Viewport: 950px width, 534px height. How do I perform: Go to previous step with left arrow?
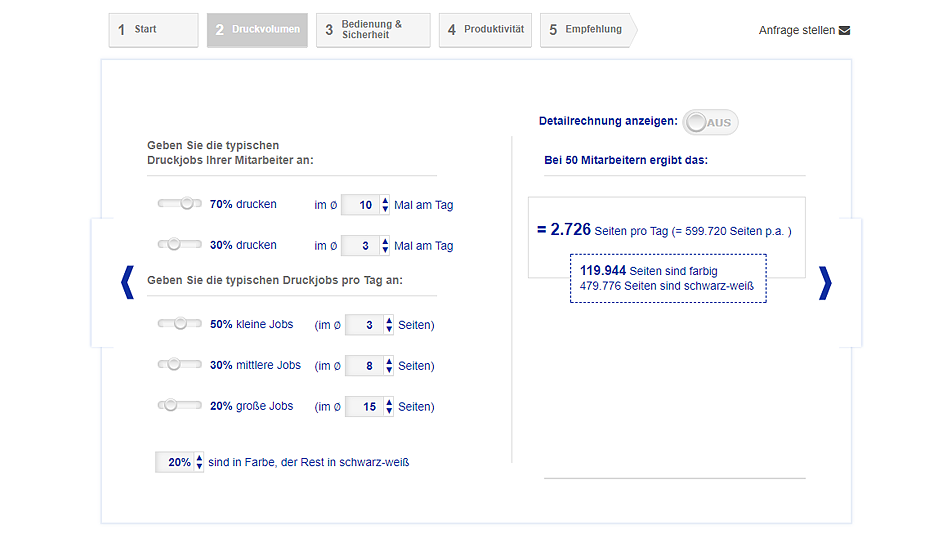coord(126,283)
